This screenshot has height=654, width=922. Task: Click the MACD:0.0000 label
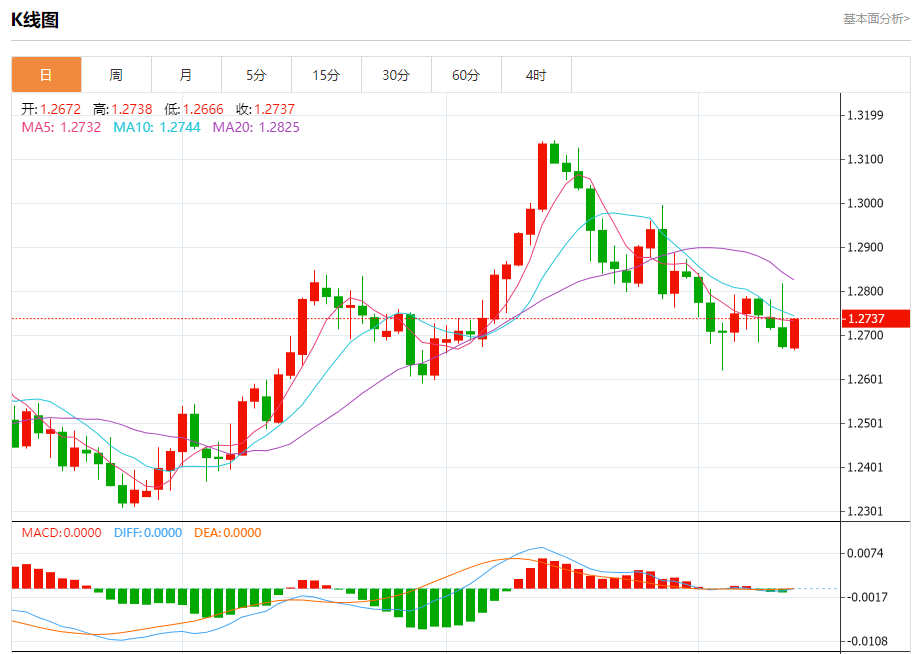[62, 533]
